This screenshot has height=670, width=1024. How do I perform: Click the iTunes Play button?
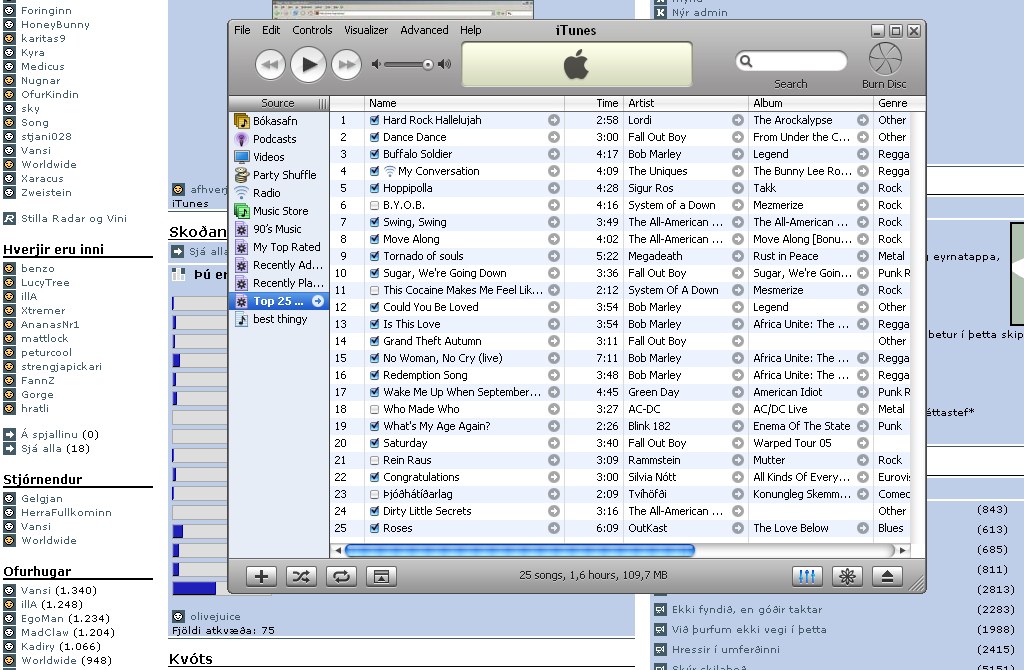(x=308, y=65)
